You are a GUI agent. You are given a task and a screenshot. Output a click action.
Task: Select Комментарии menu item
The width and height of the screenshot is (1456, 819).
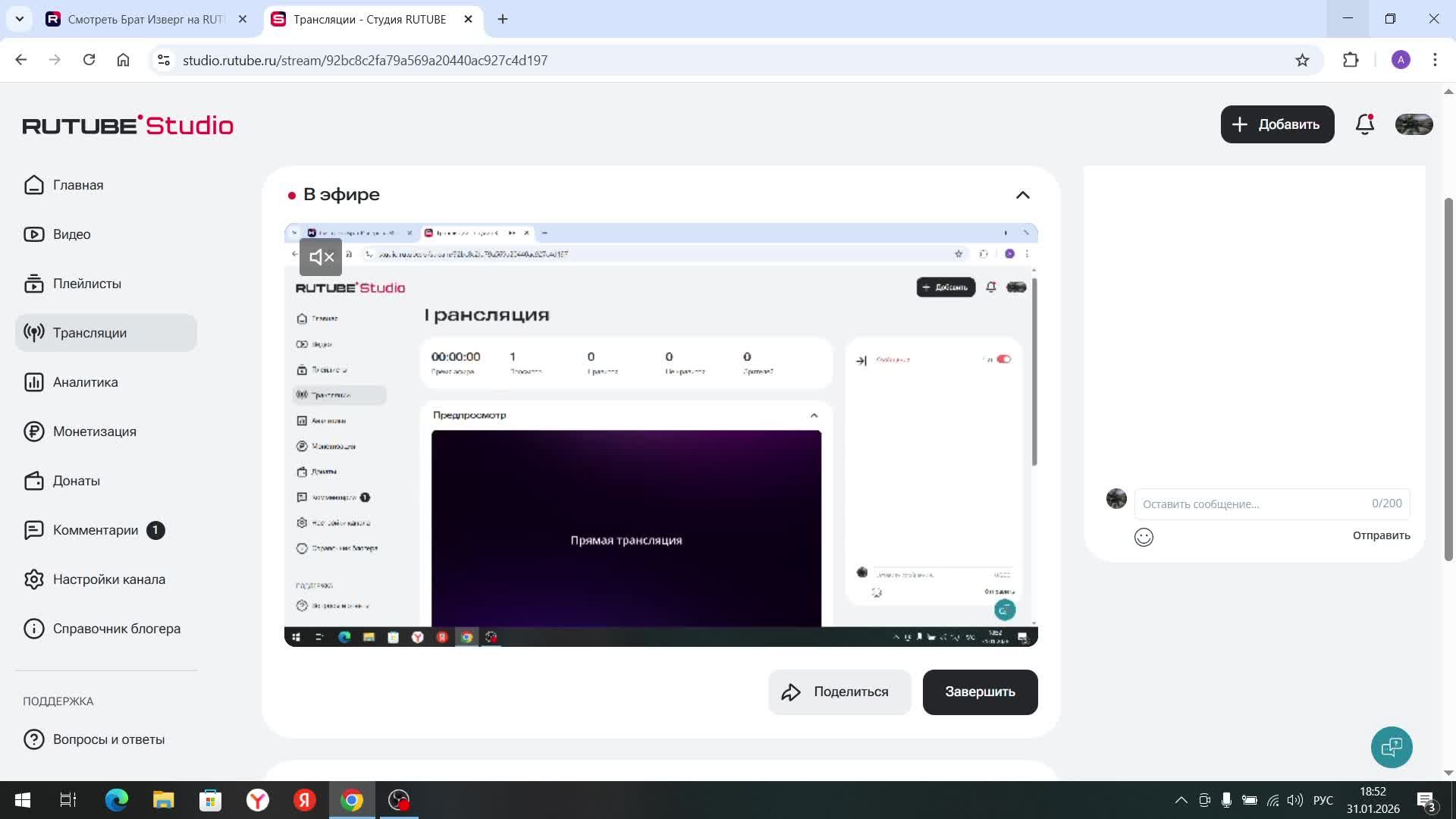[x=95, y=530]
